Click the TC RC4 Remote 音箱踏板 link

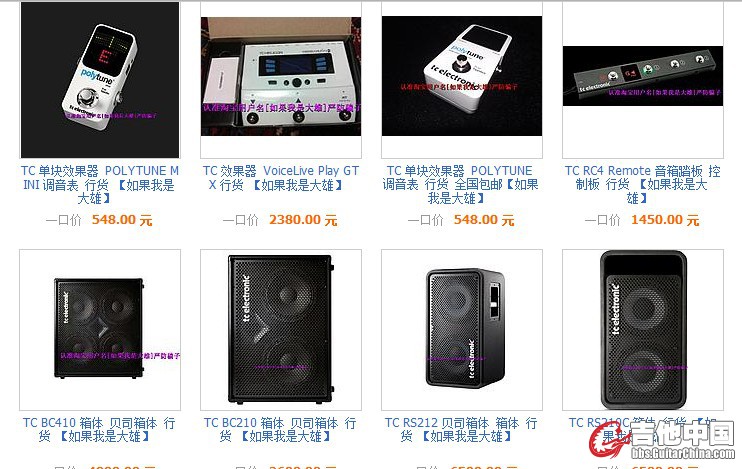tap(643, 185)
